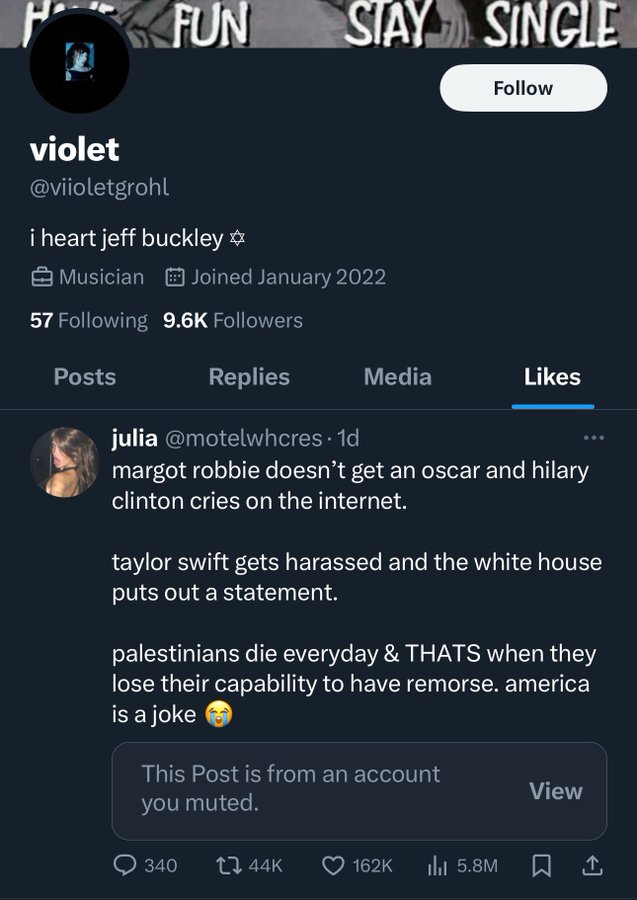Open violet's profile picture

pos(79,63)
